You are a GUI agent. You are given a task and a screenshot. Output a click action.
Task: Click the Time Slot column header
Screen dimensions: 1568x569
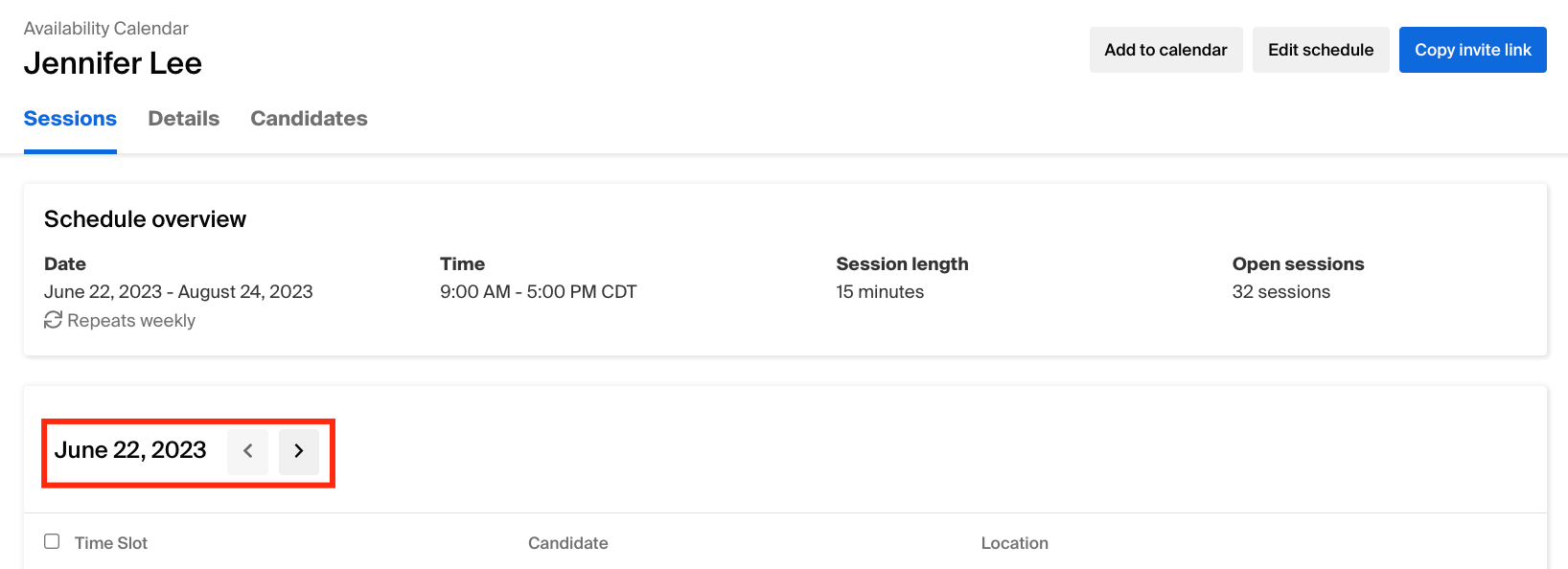(x=111, y=543)
